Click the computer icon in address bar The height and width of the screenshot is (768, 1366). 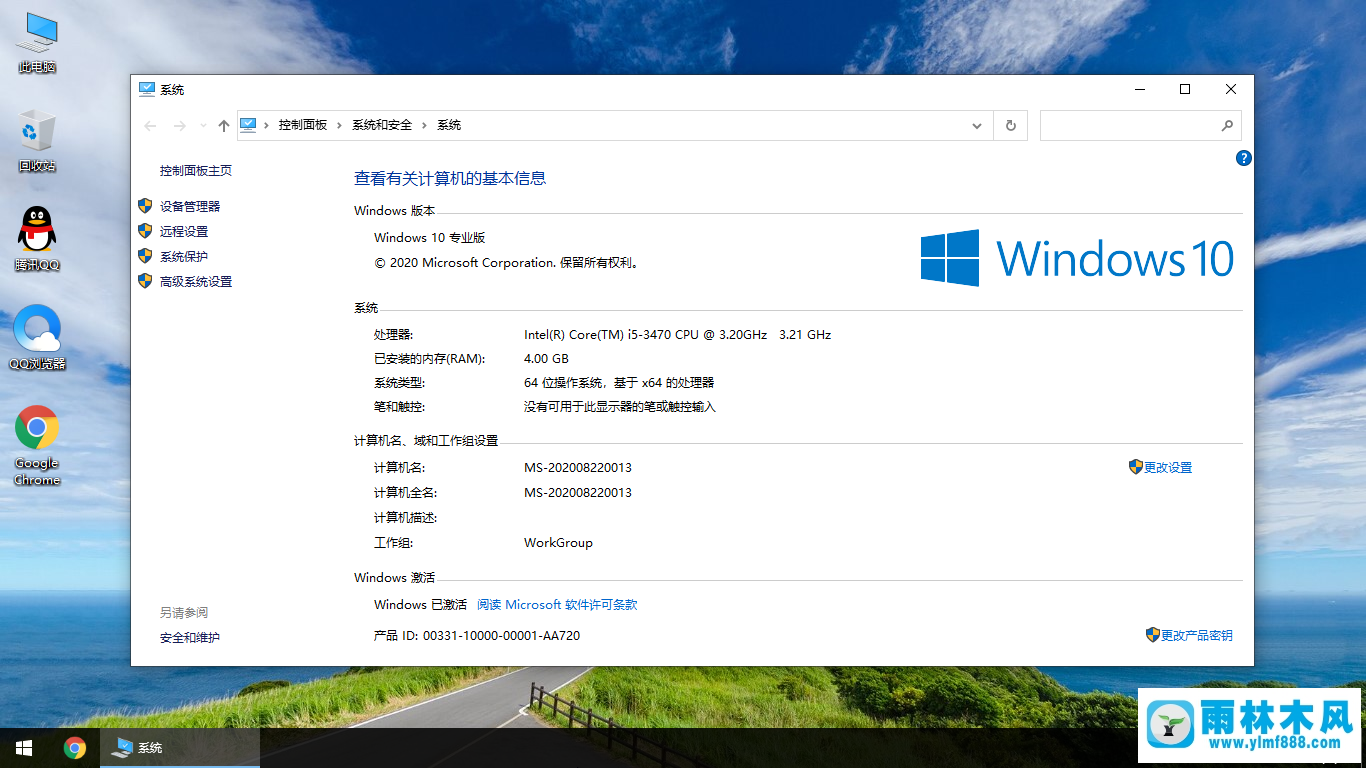[x=248, y=125]
